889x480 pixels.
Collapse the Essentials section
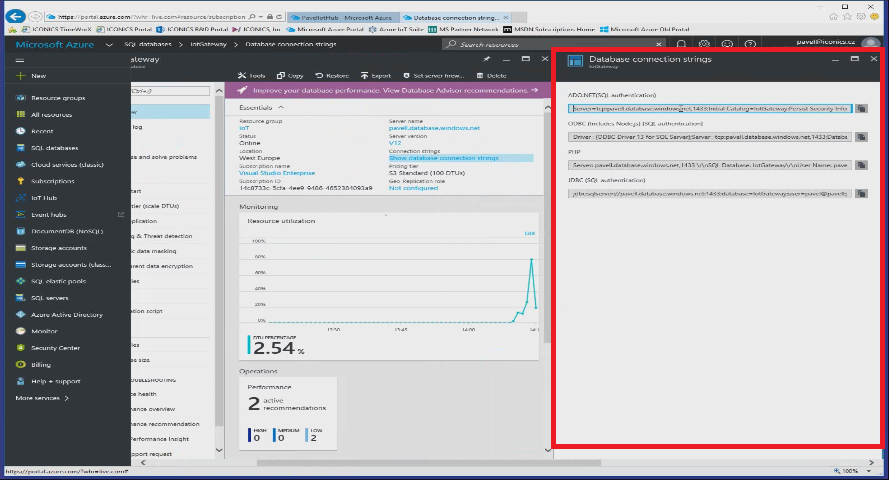pos(281,107)
